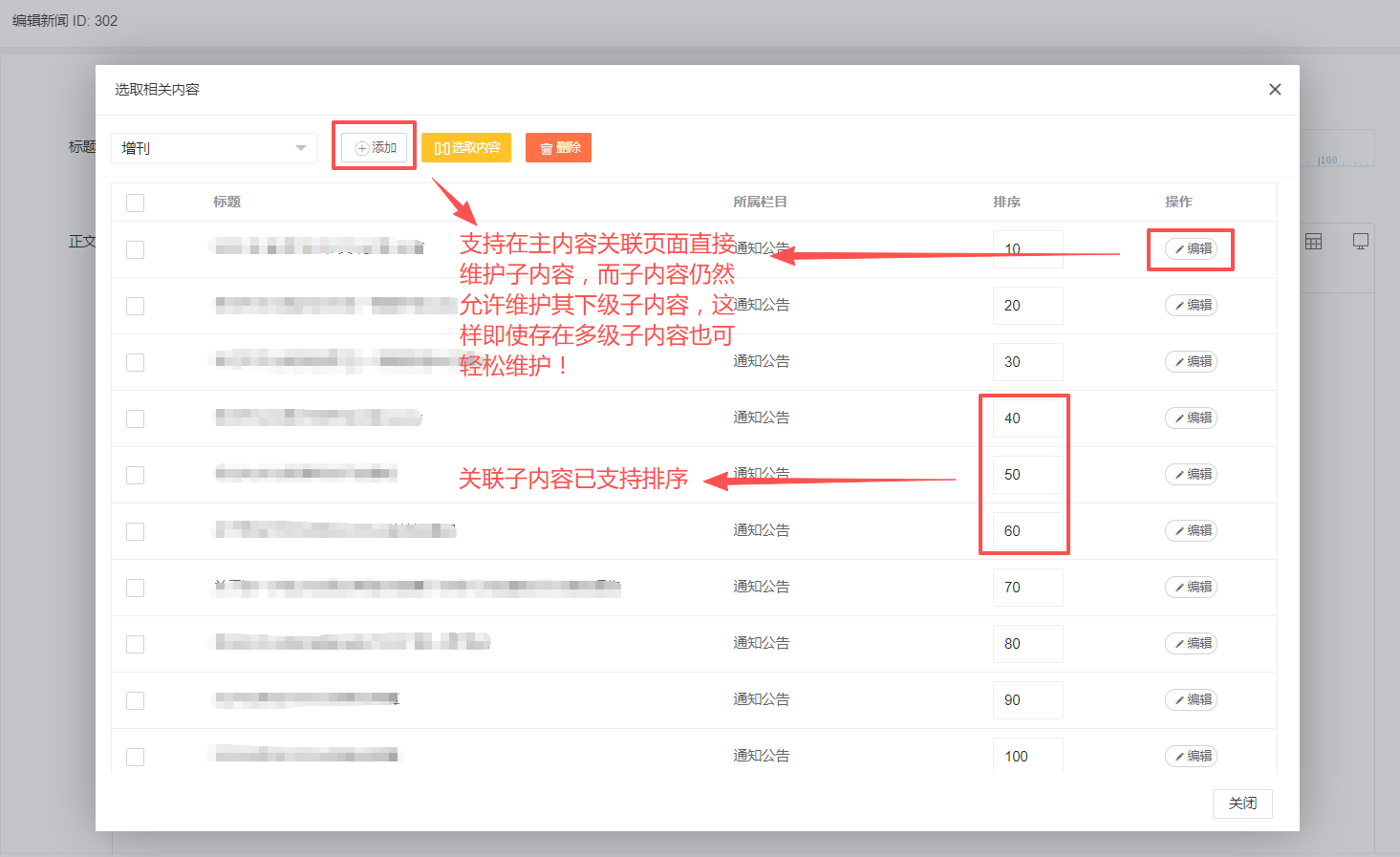The height and width of the screenshot is (857, 1400).
Task: Close the 选取相关内容 dialog with X
Action: [1275, 90]
